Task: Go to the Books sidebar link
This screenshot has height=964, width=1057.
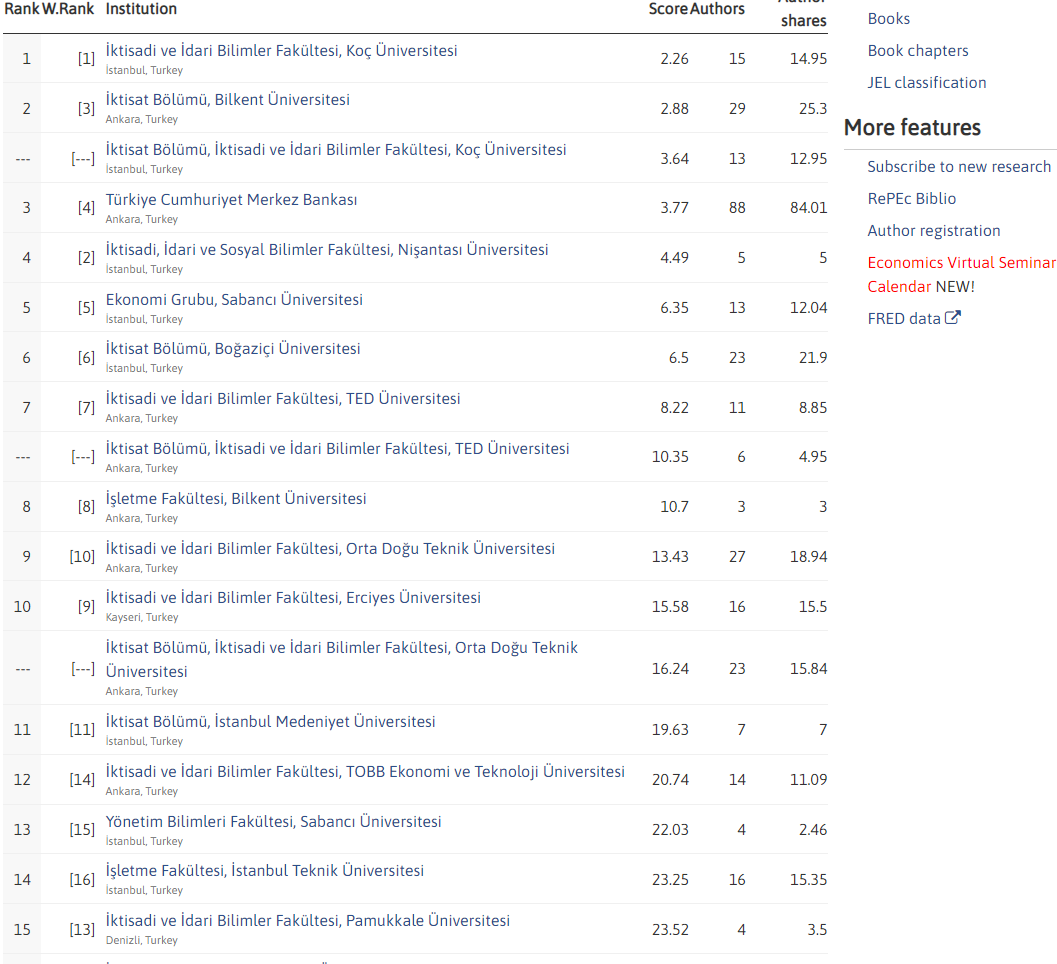Action: [x=888, y=19]
